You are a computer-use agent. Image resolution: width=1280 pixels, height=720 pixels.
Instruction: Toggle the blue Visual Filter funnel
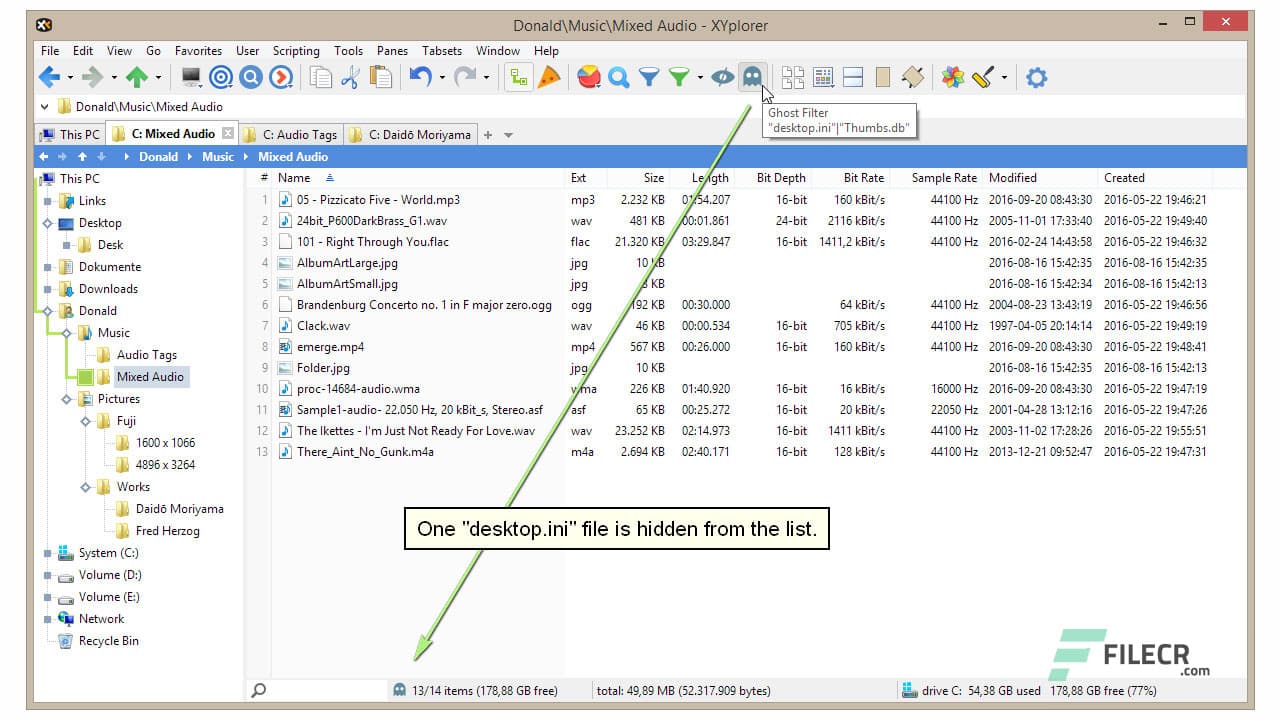tap(650, 77)
